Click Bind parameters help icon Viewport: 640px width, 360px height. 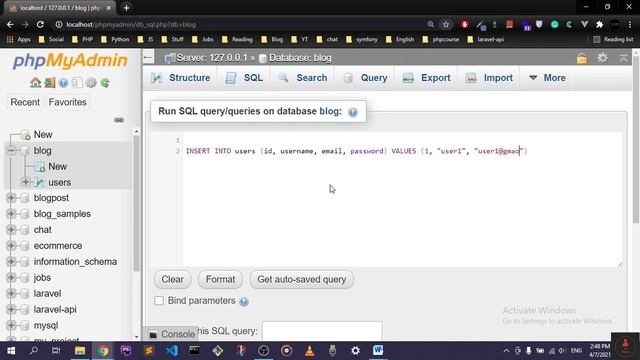tap(244, 302)
